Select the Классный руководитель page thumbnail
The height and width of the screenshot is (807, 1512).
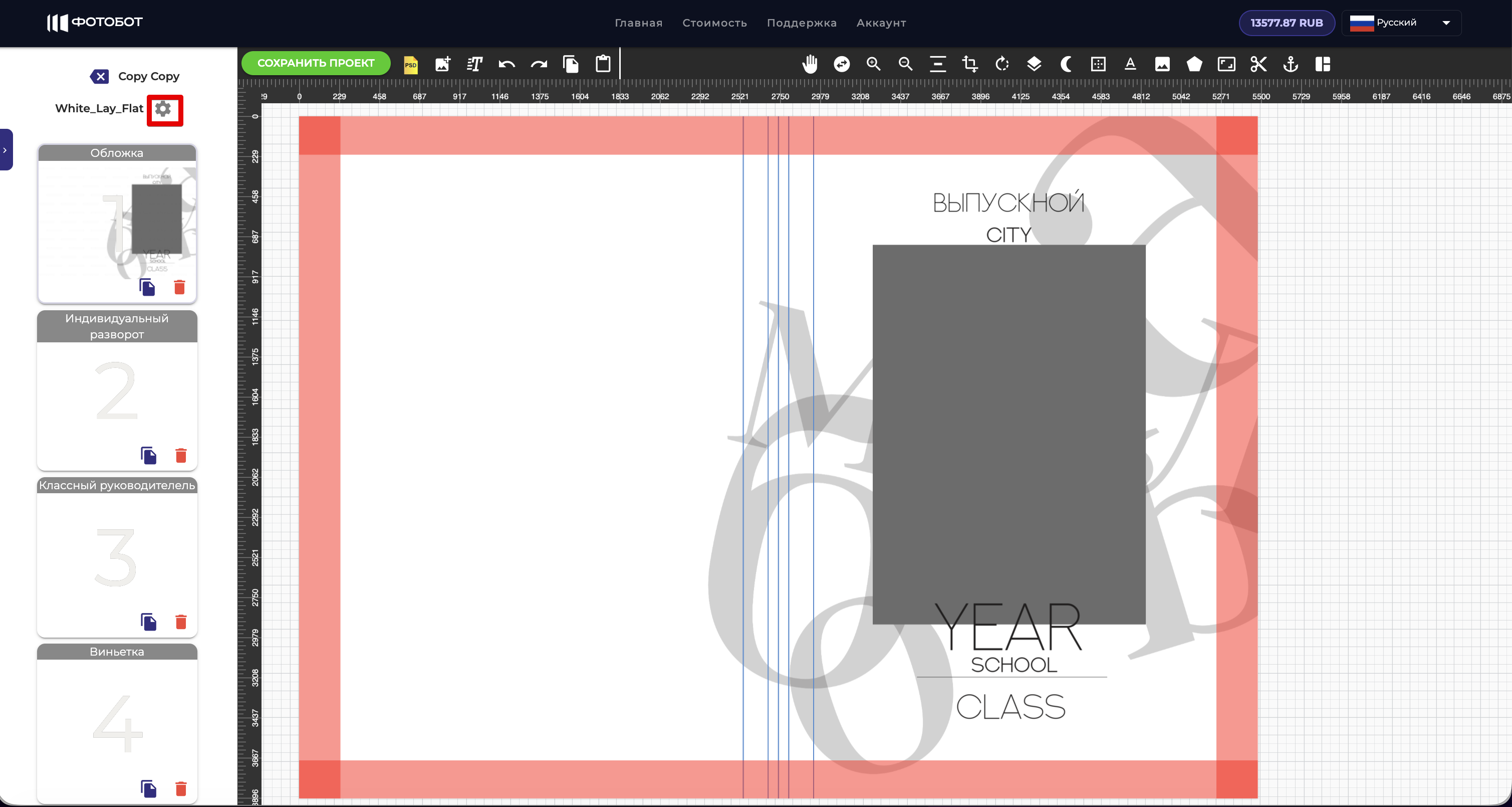(x=117, y=557)
